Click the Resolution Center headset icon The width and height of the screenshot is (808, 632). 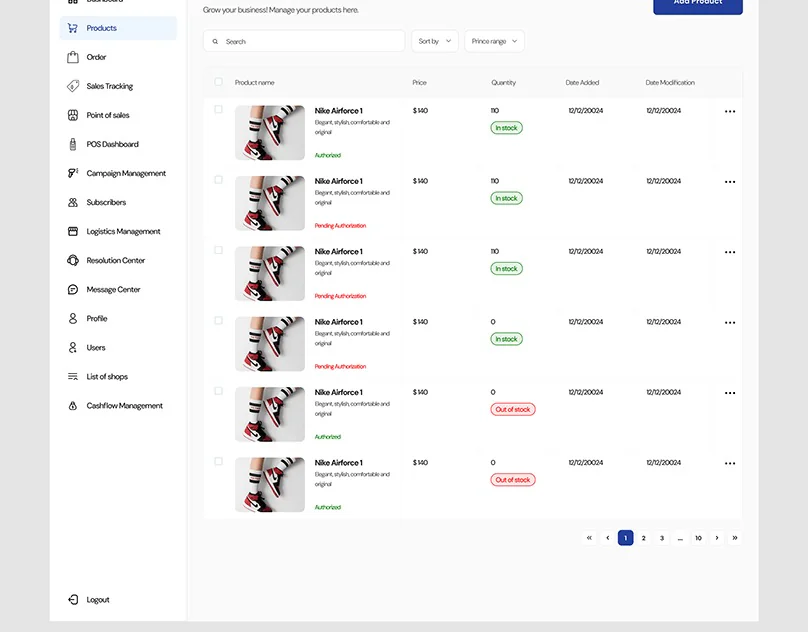coord(73,260)
